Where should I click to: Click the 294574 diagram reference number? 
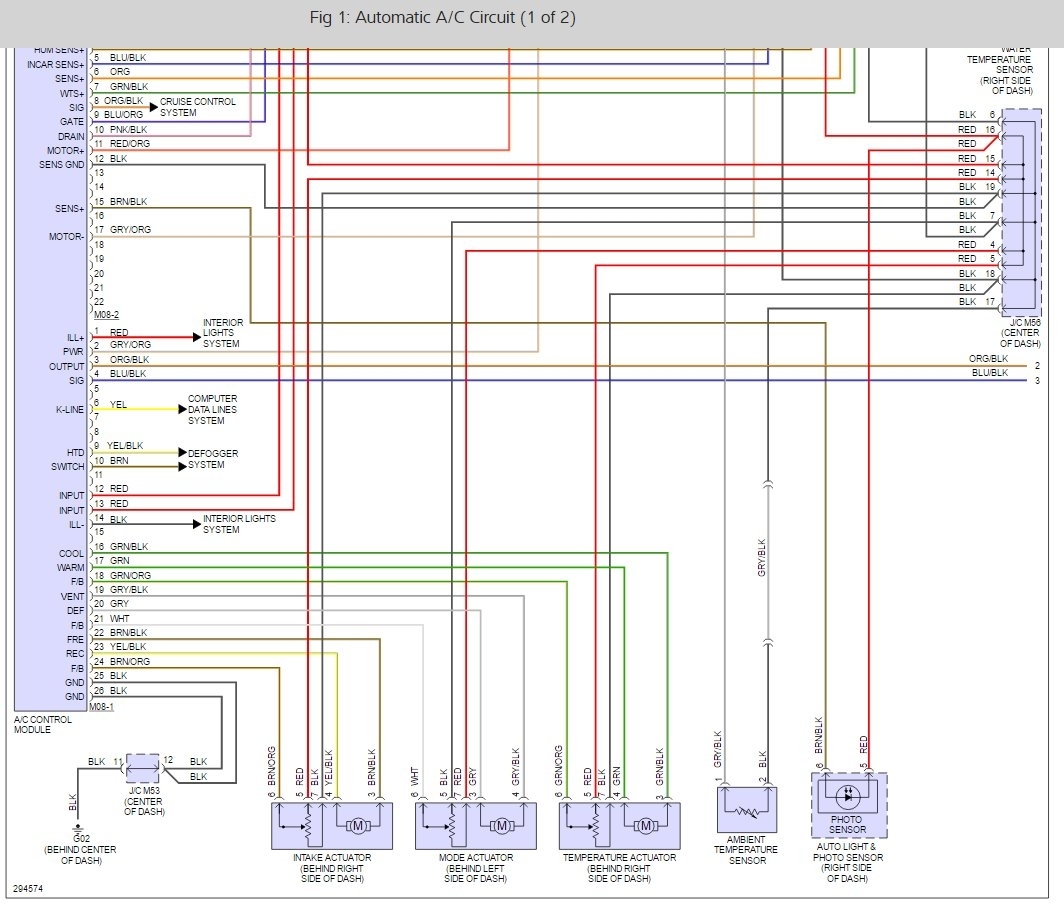coord(28,888)
